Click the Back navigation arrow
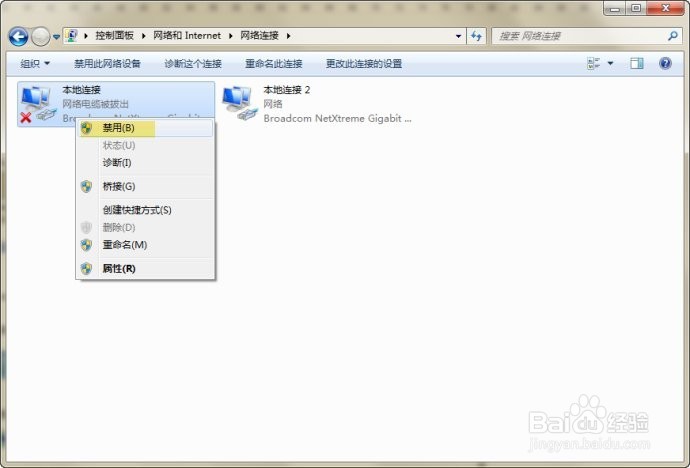The height and width of the screenshot is (468, 690). coord(18,37)
